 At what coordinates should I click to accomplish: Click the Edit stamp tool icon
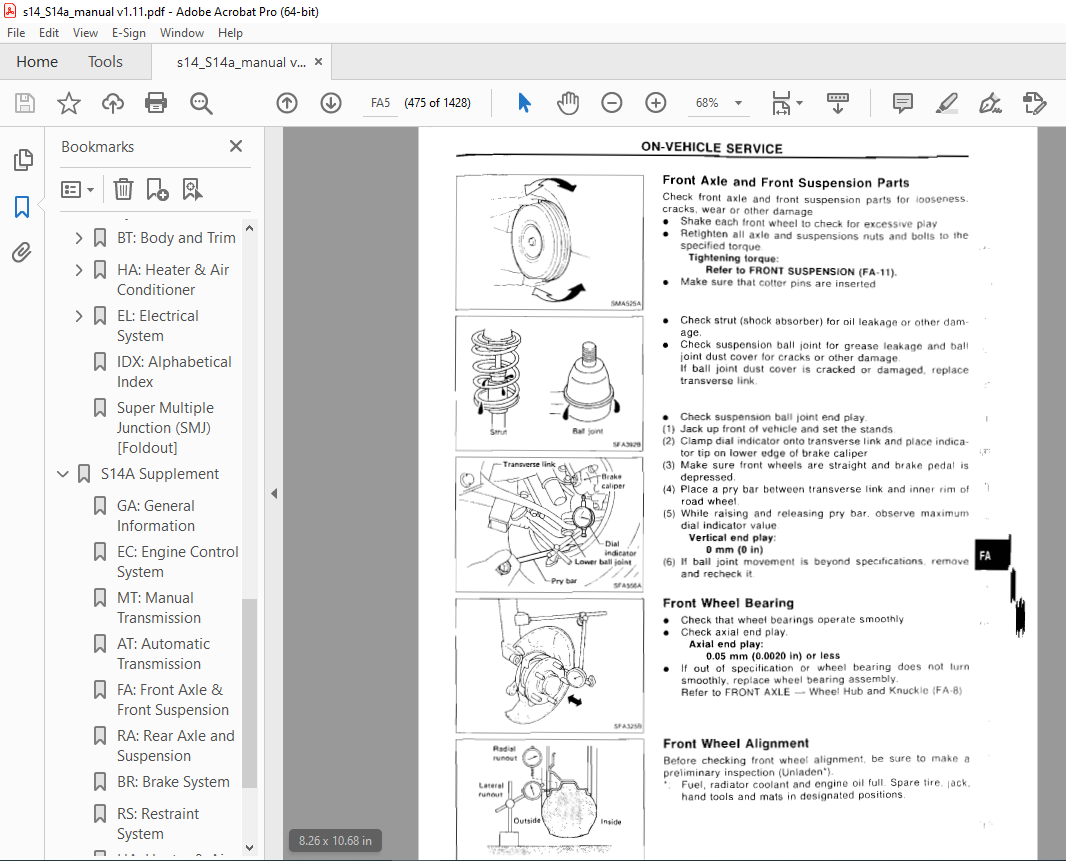pos(1034,103)
